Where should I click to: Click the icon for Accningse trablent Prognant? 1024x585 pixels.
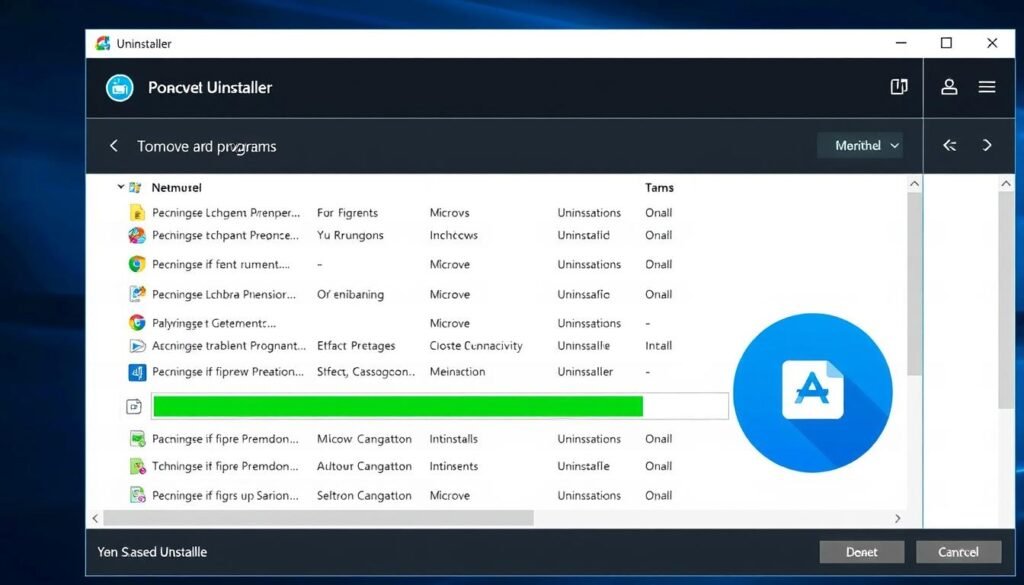click(137, 346)
